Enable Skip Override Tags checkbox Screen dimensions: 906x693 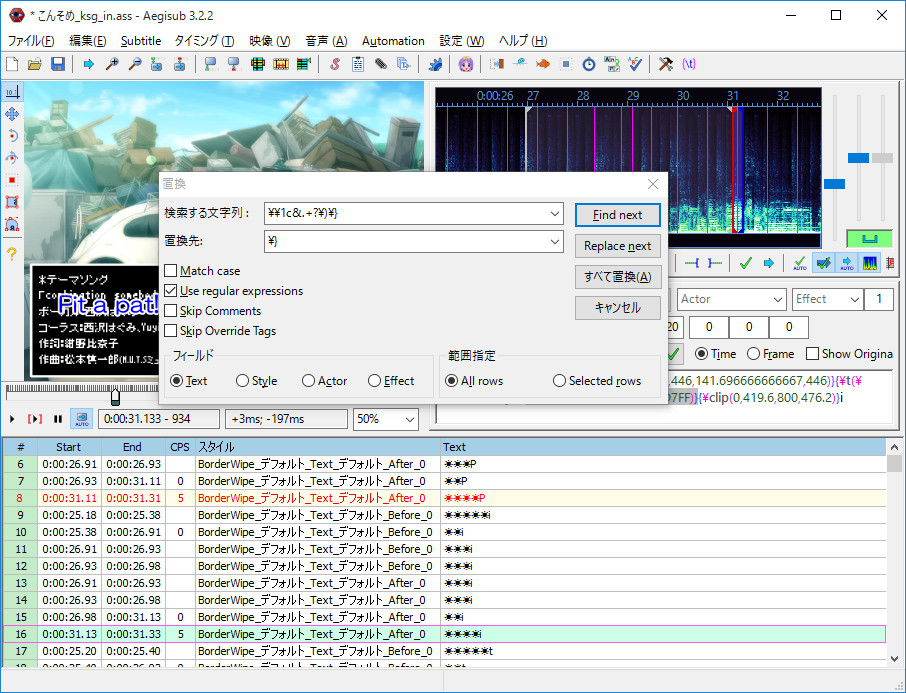[x=170, y=331]
